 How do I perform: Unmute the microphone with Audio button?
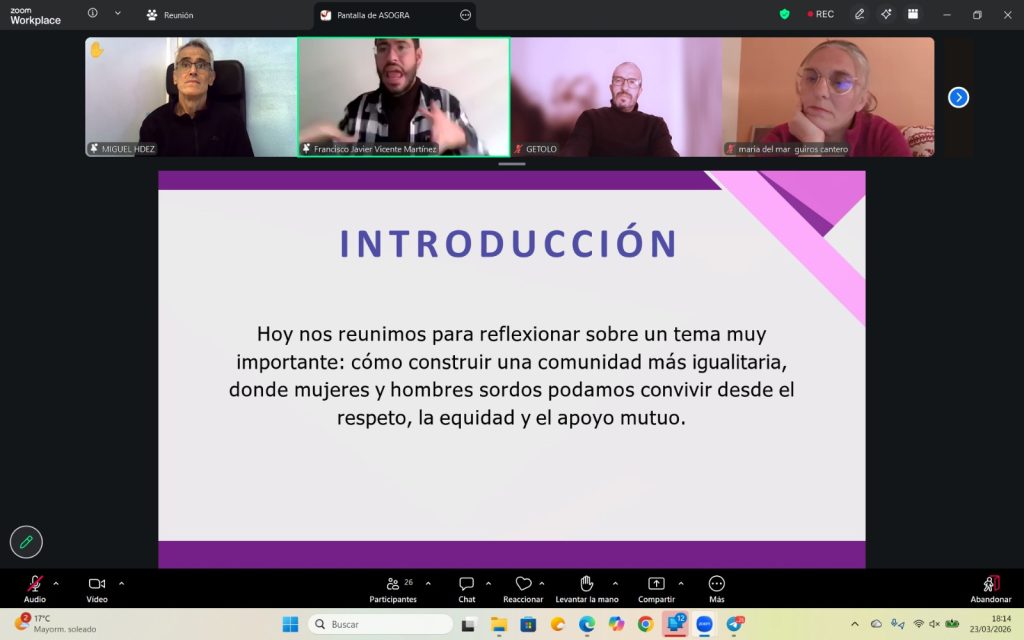point(35,588)
